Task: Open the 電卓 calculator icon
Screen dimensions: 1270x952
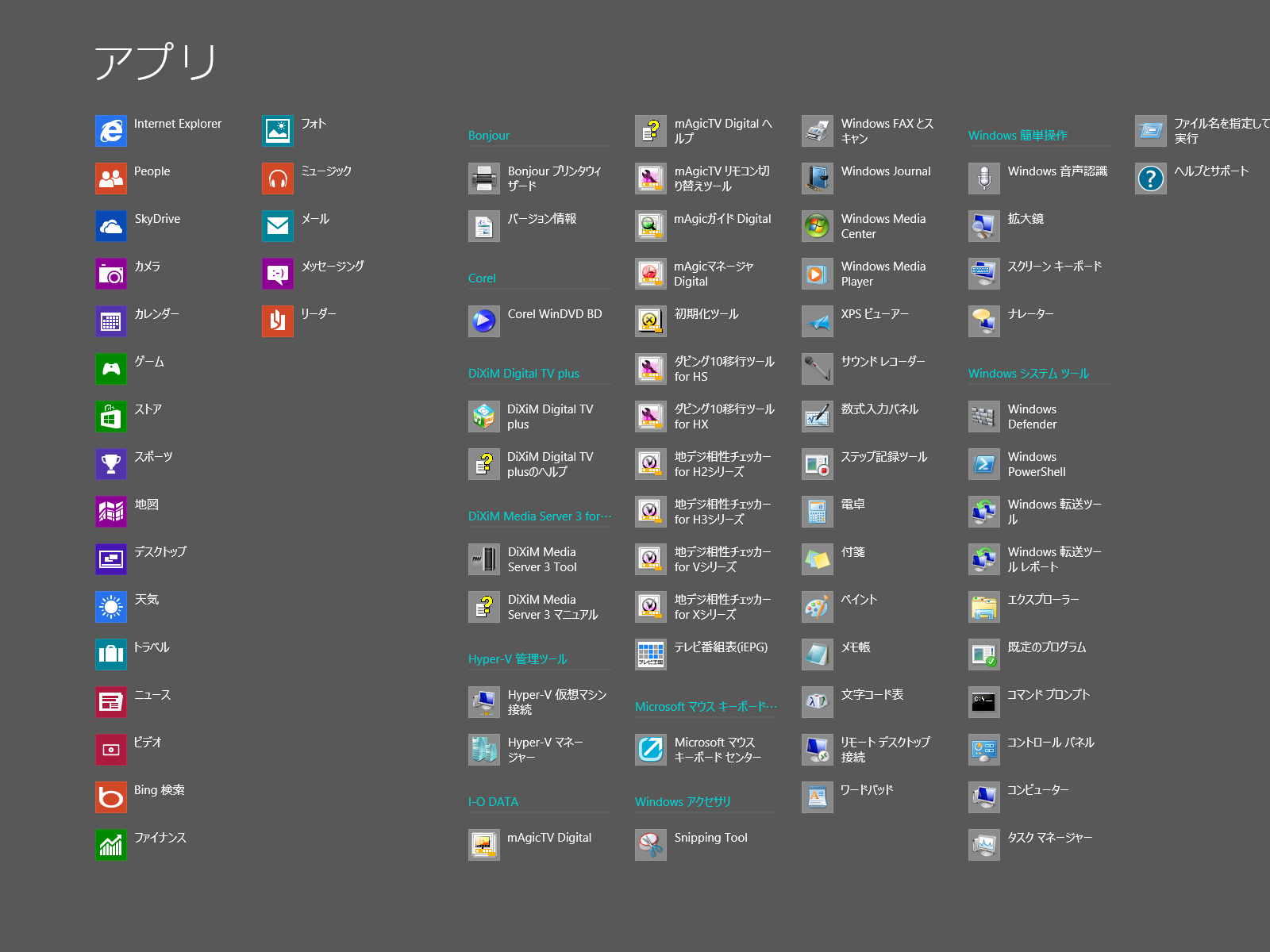Action: click(818, 512)
